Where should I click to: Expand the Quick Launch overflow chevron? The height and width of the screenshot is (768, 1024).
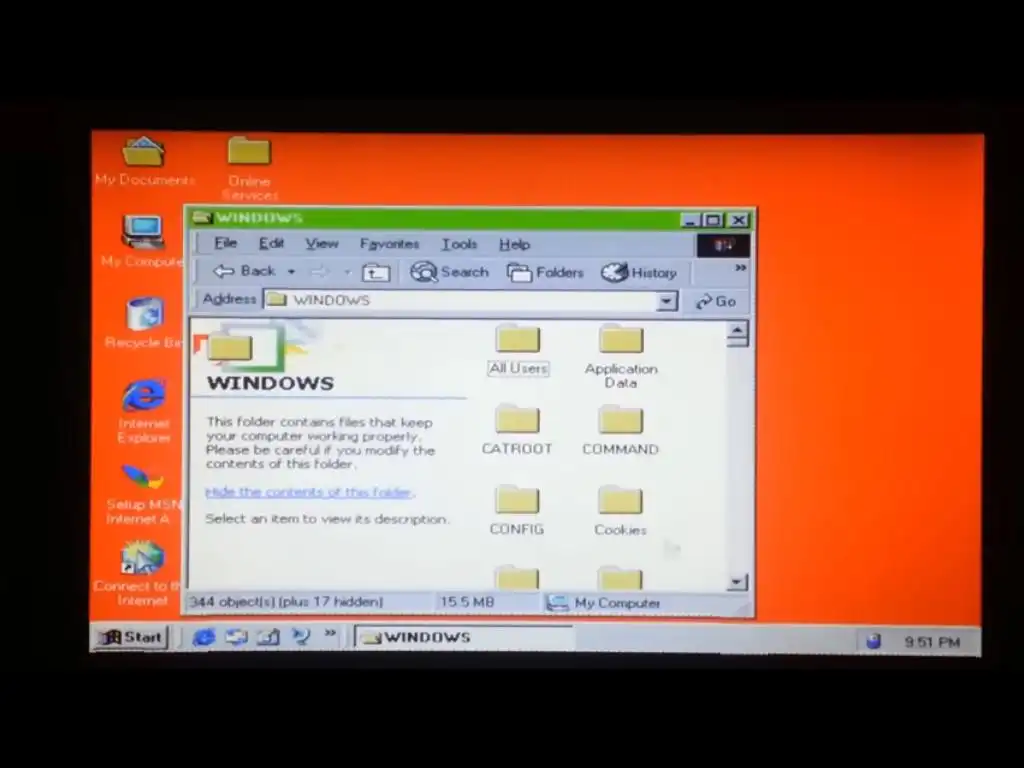(x=330, y=632)
